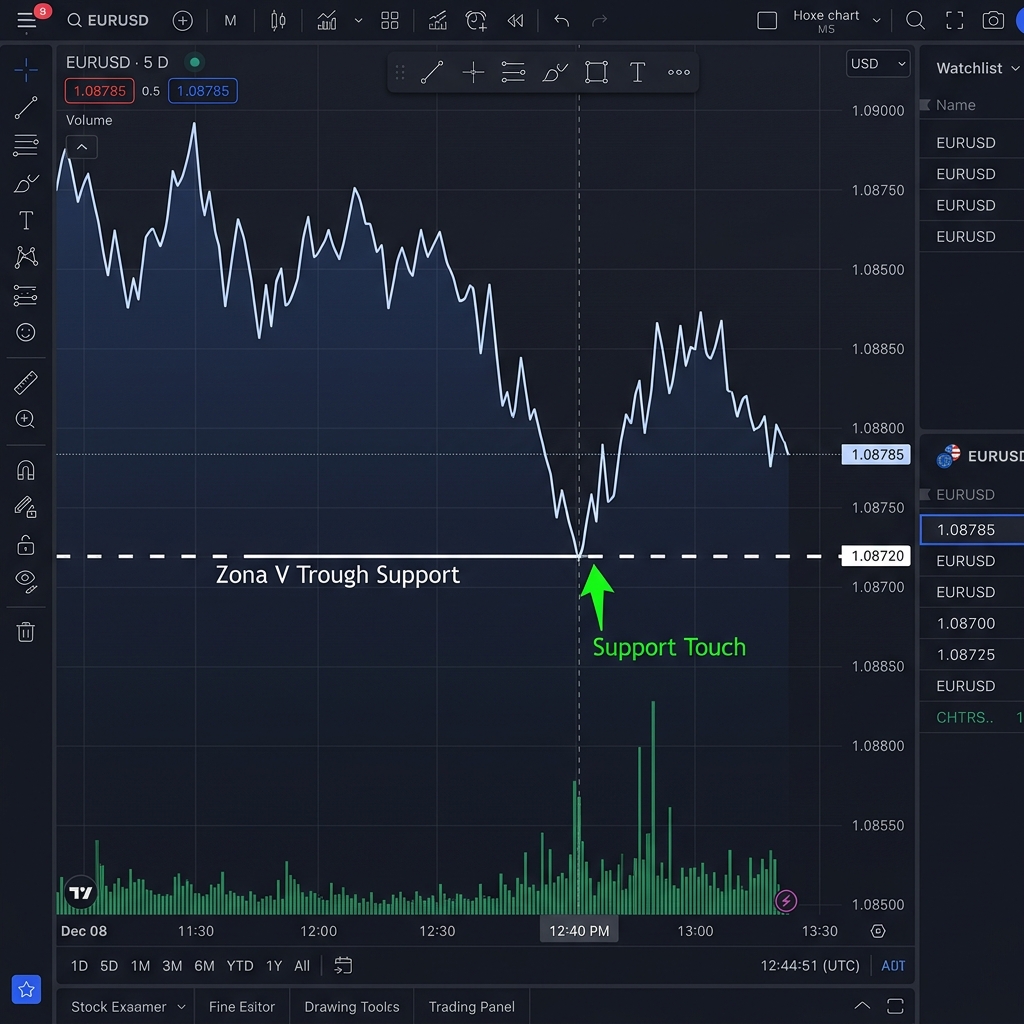Open quick search magnifier in top bar
Image resolution: width=1024 pixels, height=1024 pixels.
point(915,21)
